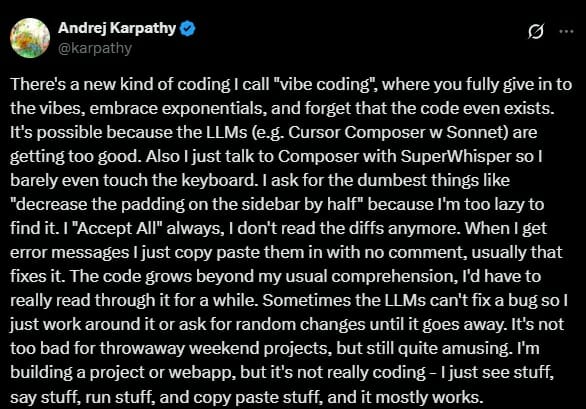Click the word "SuperWhisper" in the tweet
Viewport: 586px width, 409px height.
[x=456, y=157]
